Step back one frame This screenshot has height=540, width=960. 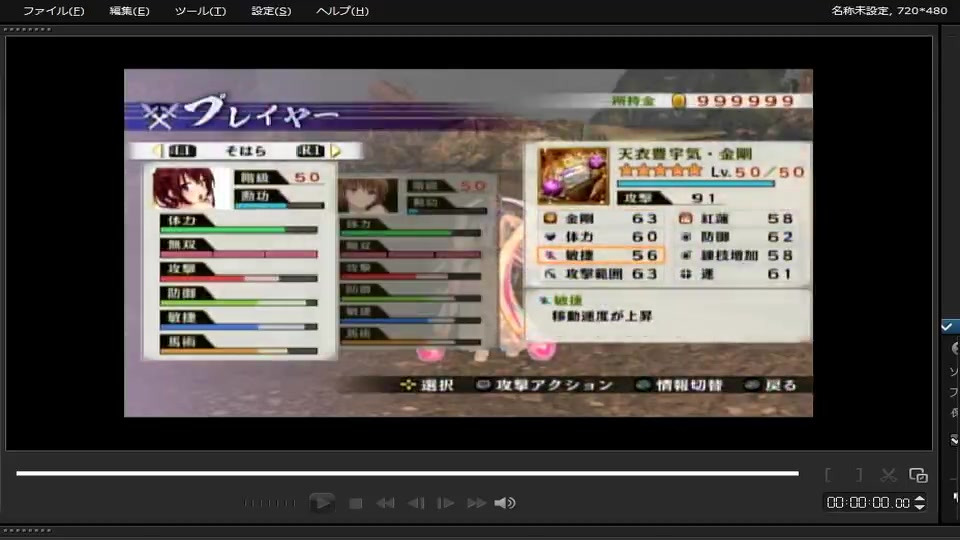point(416,503)
